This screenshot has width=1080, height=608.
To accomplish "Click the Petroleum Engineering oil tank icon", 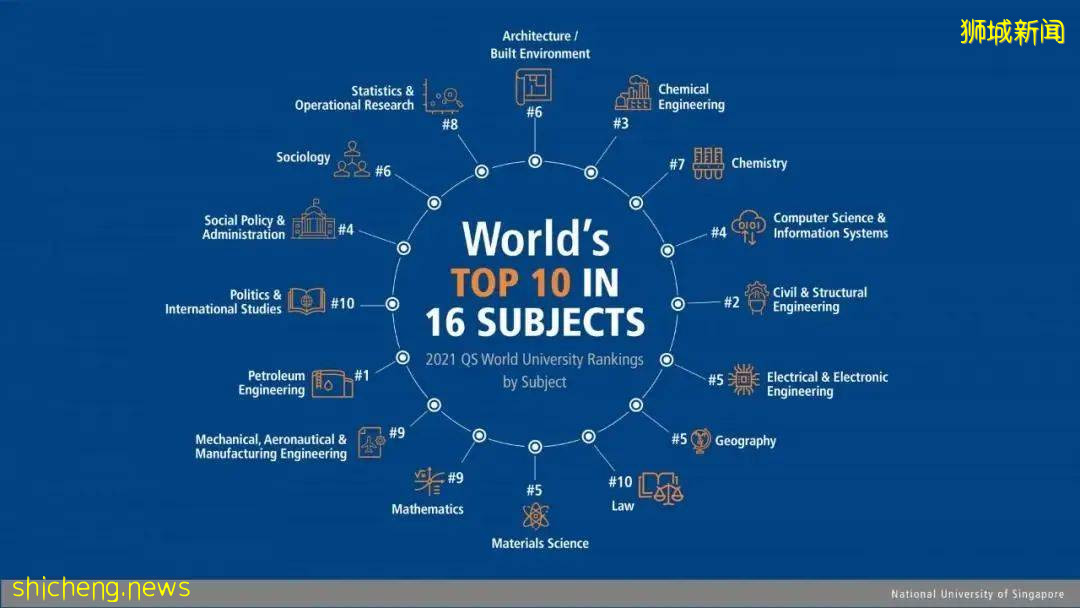I will [x=331, y=383].
